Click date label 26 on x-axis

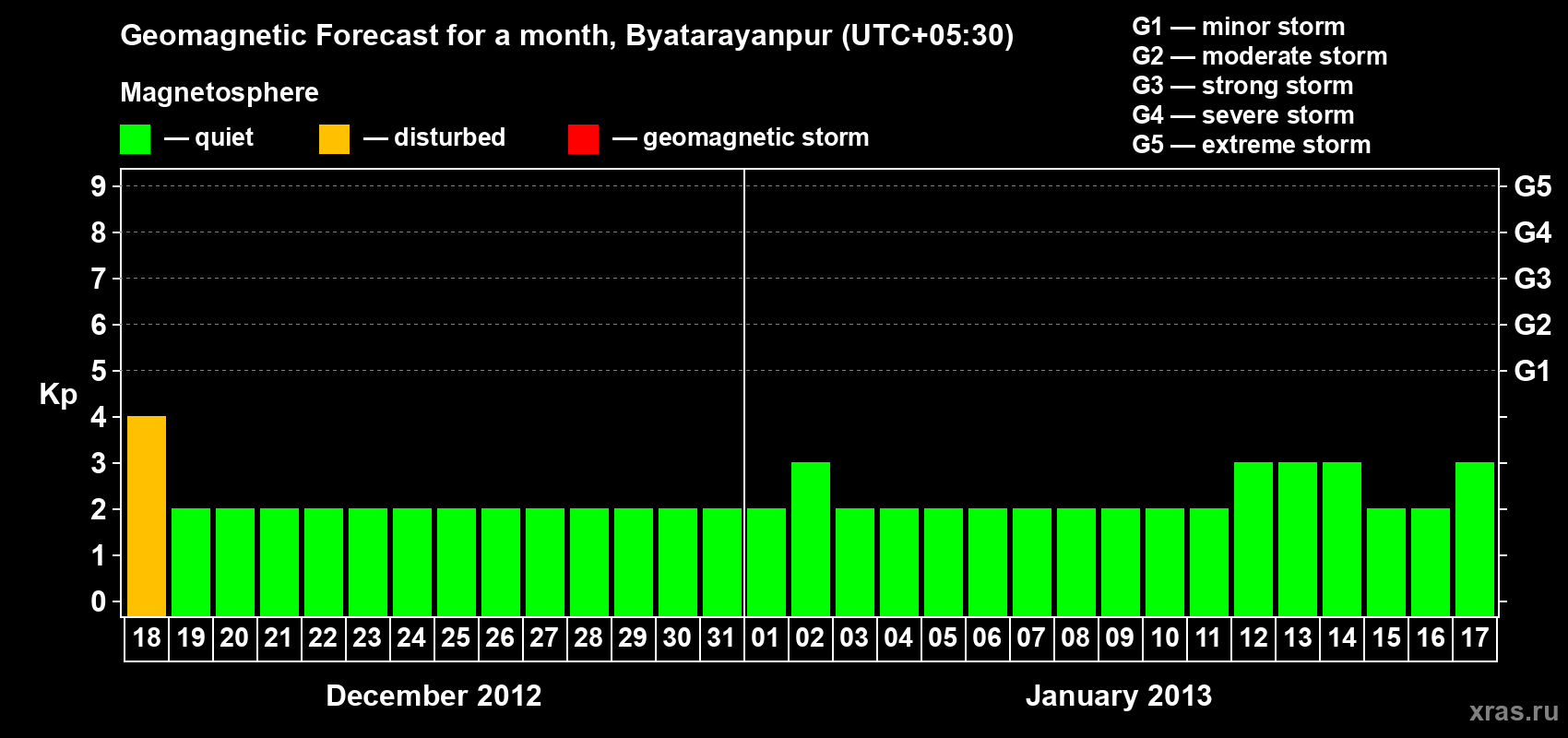(500, 637)
